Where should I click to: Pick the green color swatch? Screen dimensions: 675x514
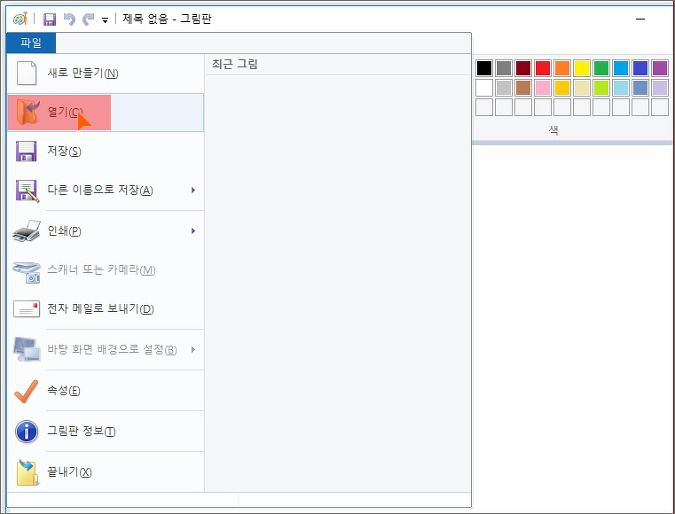click(x=601, y=68)
